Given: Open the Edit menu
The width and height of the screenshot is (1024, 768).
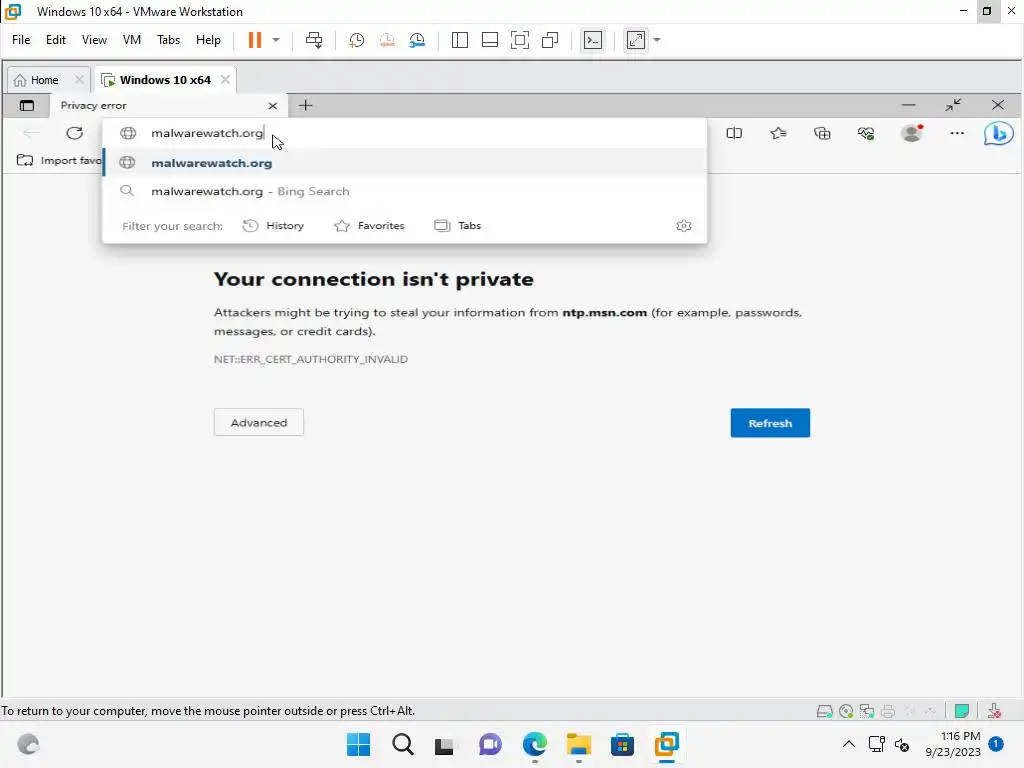Looking at the screenshot, I should tap(56, 40).
